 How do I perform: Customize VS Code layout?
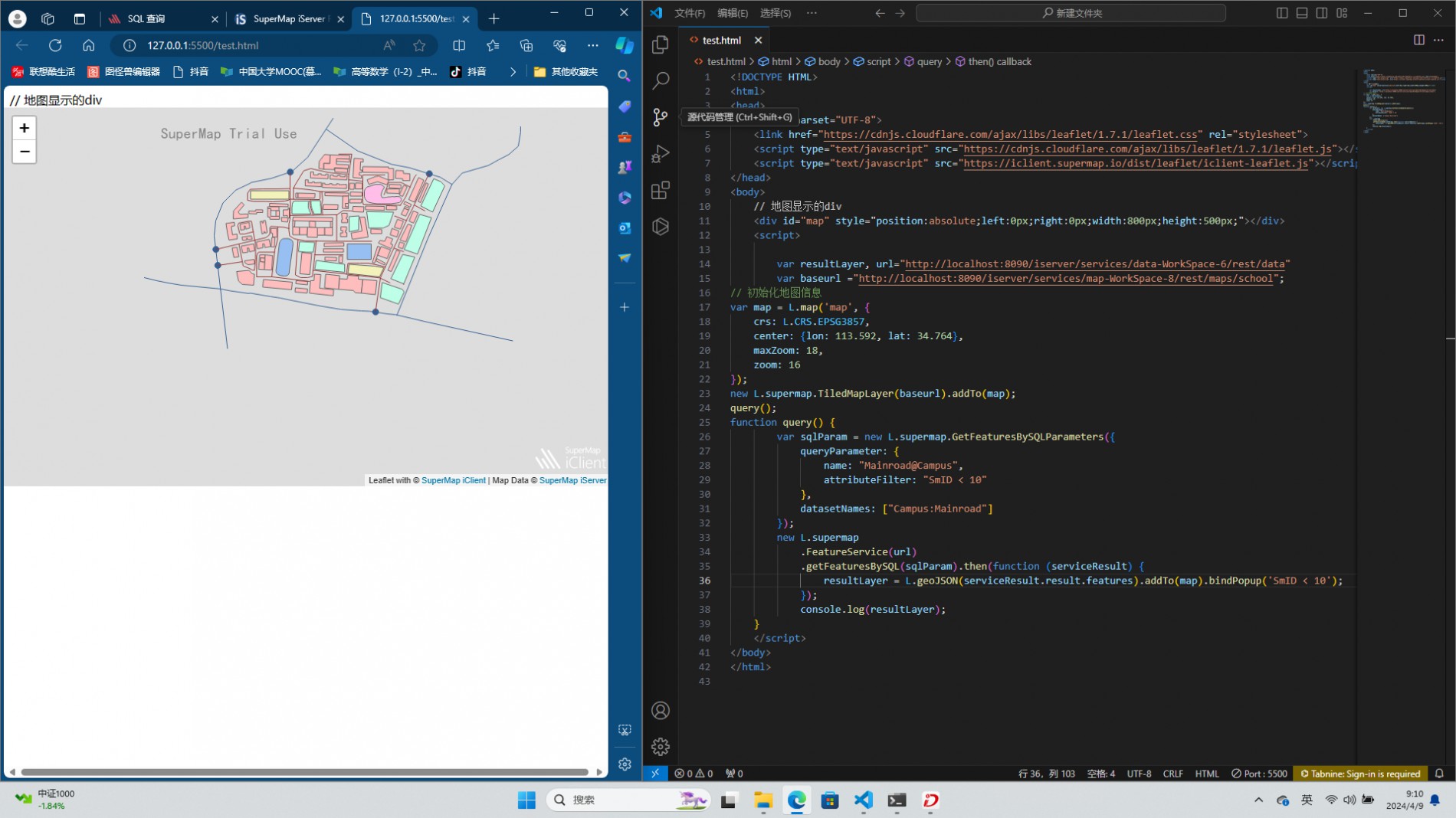(1341, 13)
